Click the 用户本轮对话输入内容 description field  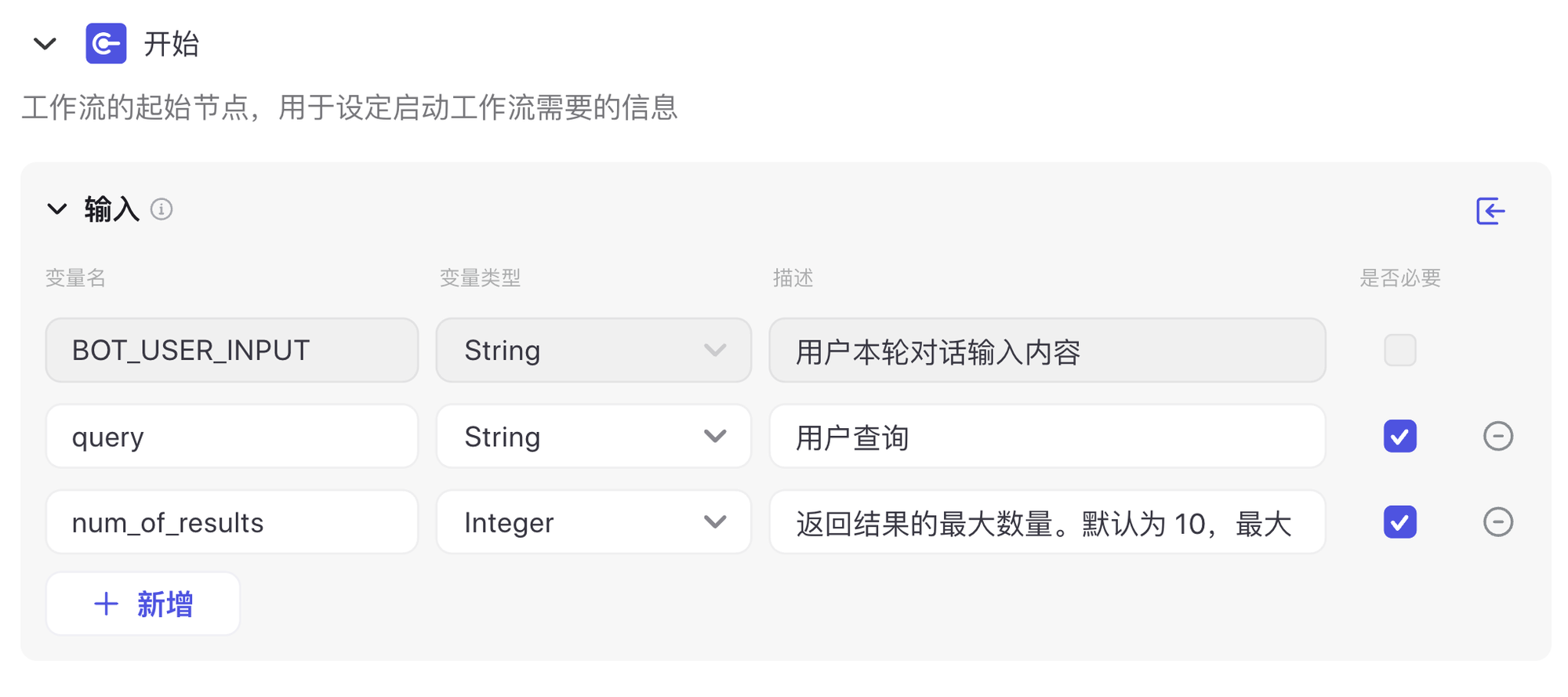click(1047, 350)
